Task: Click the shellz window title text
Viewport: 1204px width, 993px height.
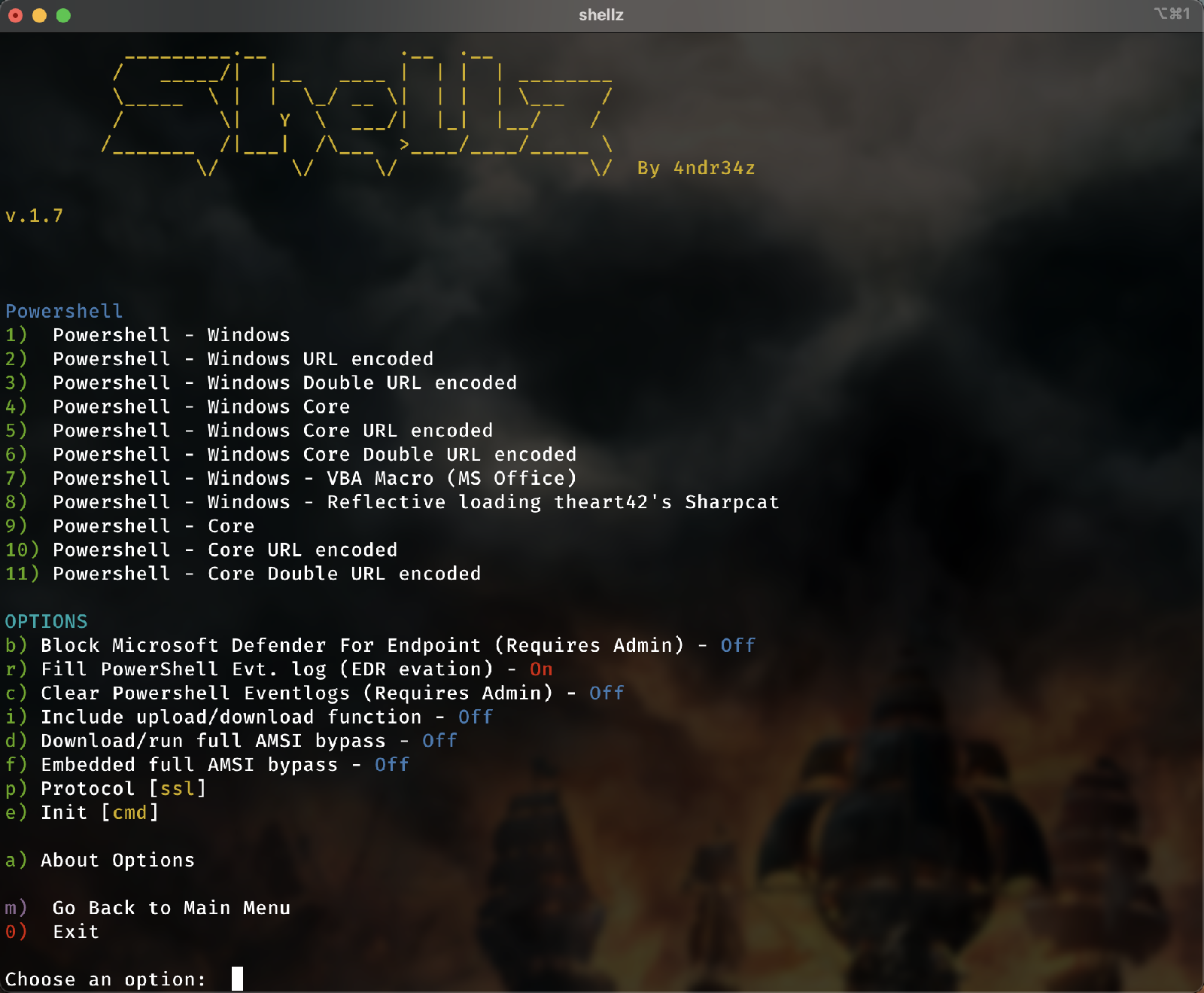Action: (x=601, y=15)
